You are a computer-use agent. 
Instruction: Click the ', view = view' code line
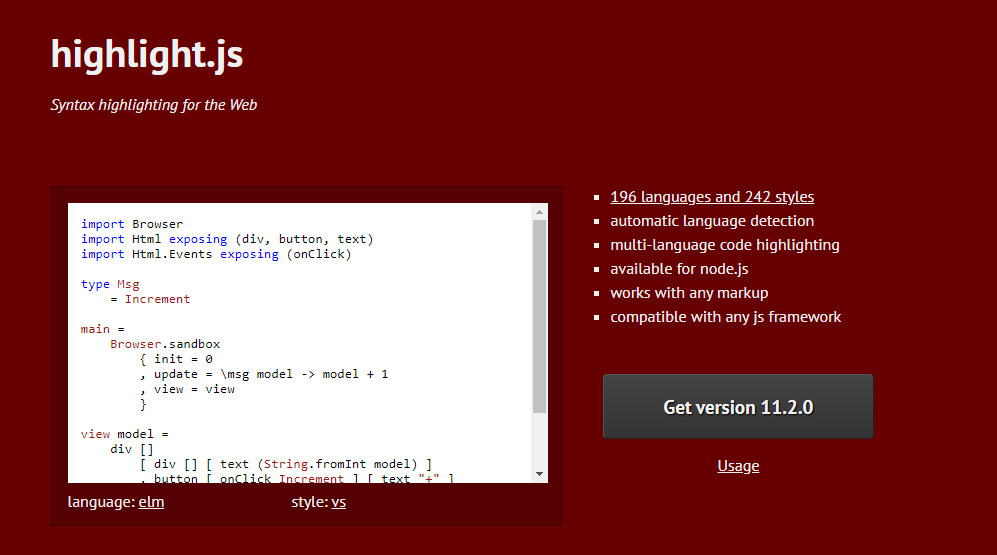point(187,389)
